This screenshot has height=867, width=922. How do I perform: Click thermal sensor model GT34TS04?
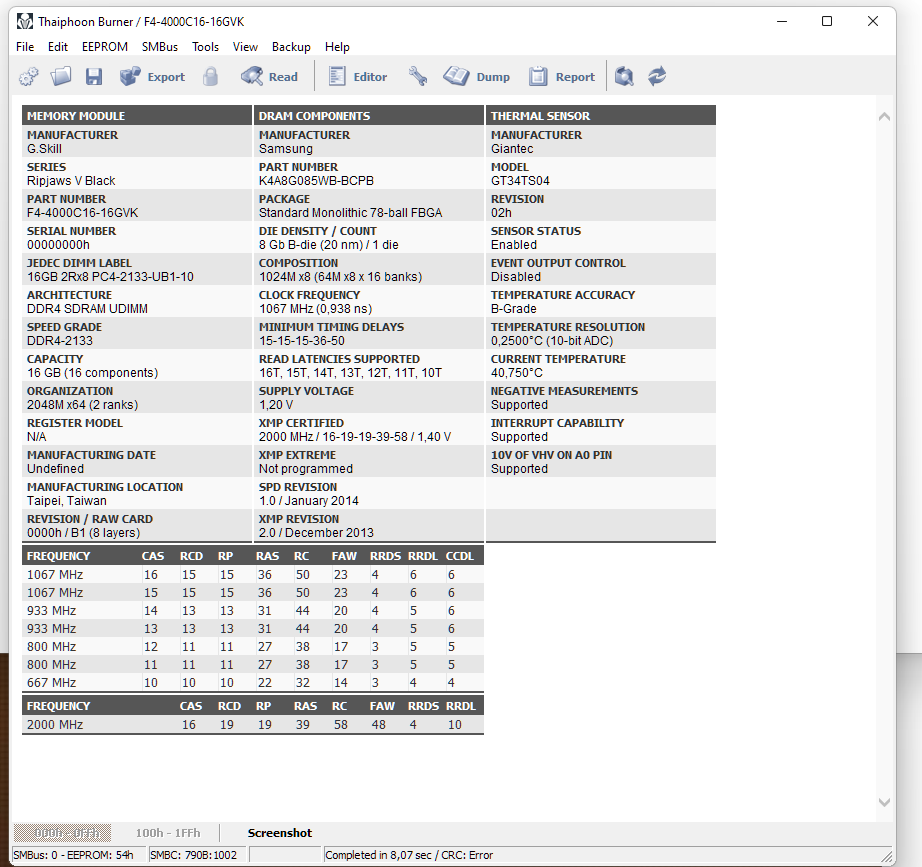(x=520, y=181)
